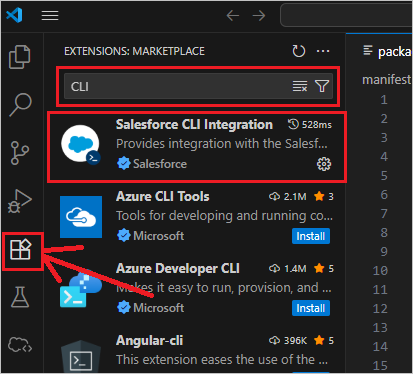Open the Source Control view

pyautogui.click(x=20, y=153)
